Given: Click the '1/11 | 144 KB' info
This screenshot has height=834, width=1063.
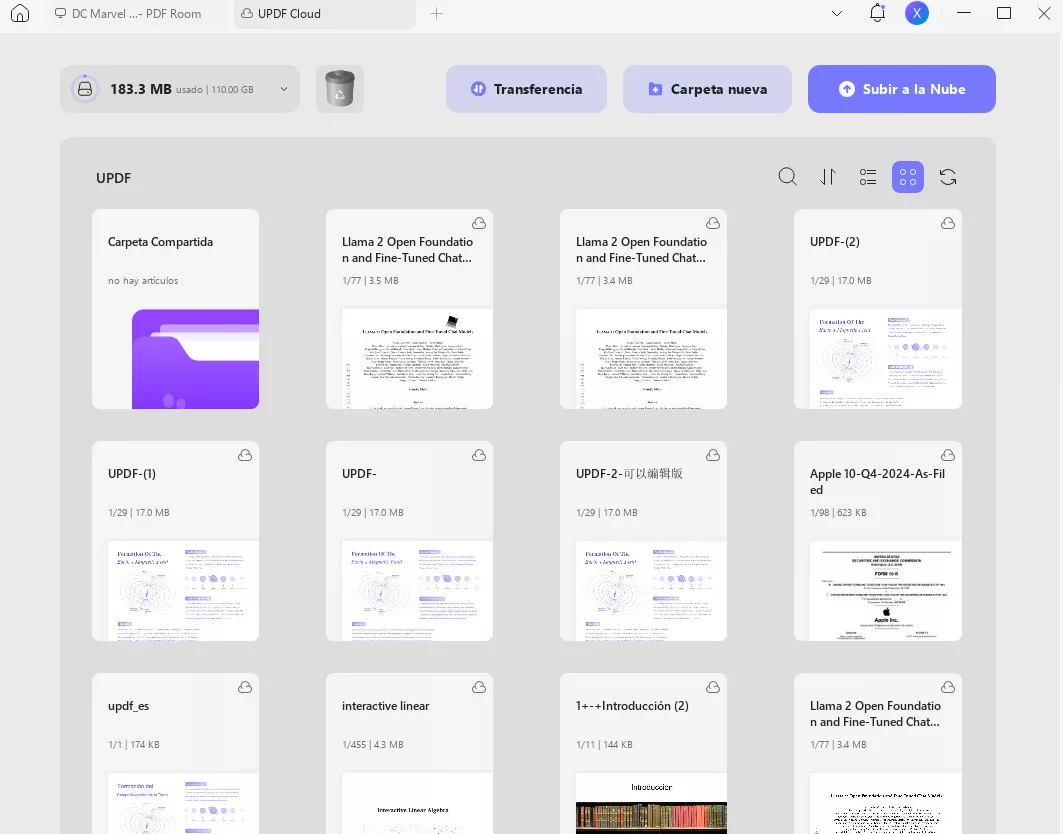Looking at the screenshot, I should tap(604, 744).
